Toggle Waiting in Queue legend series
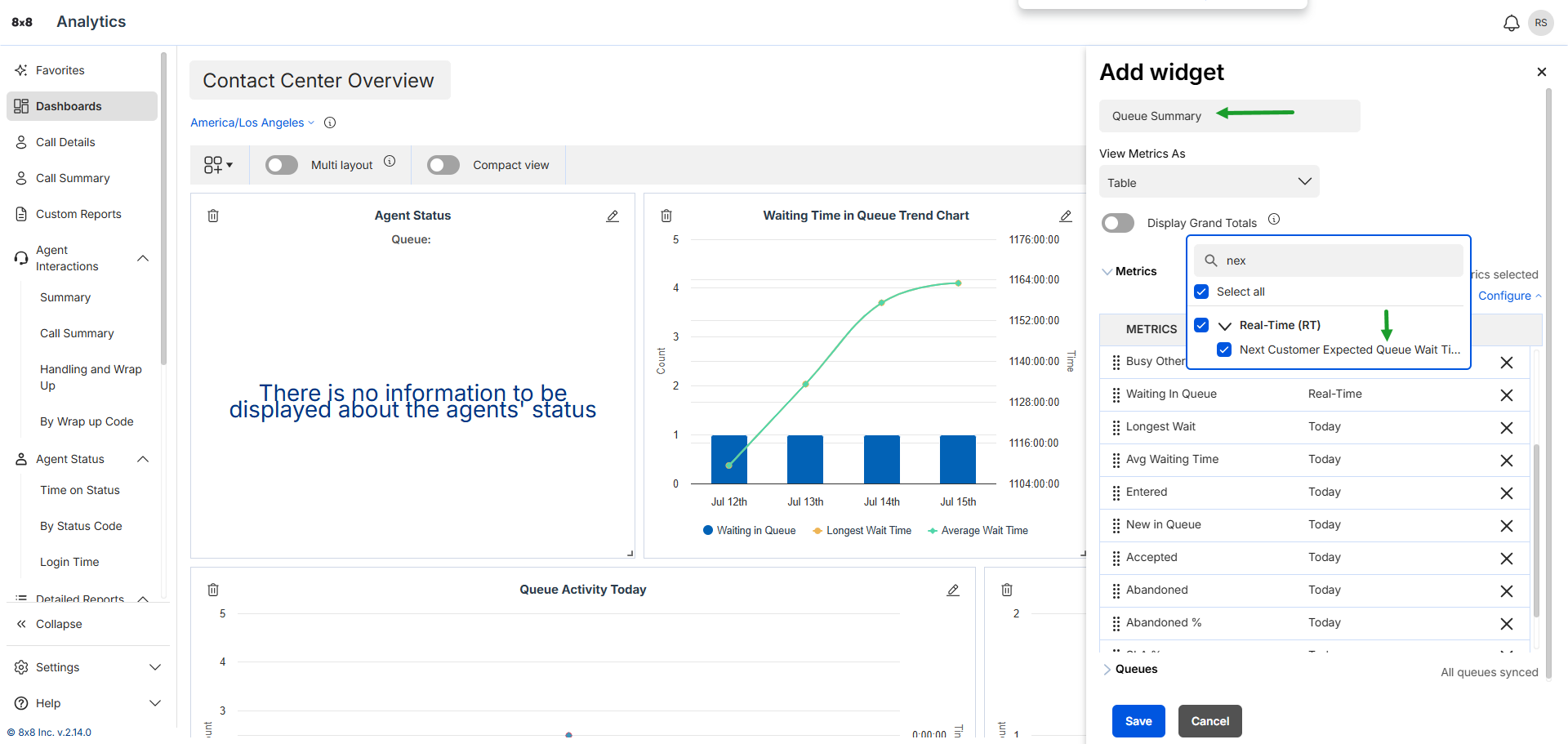1568x744 pixels. click(x=749, y=531)
